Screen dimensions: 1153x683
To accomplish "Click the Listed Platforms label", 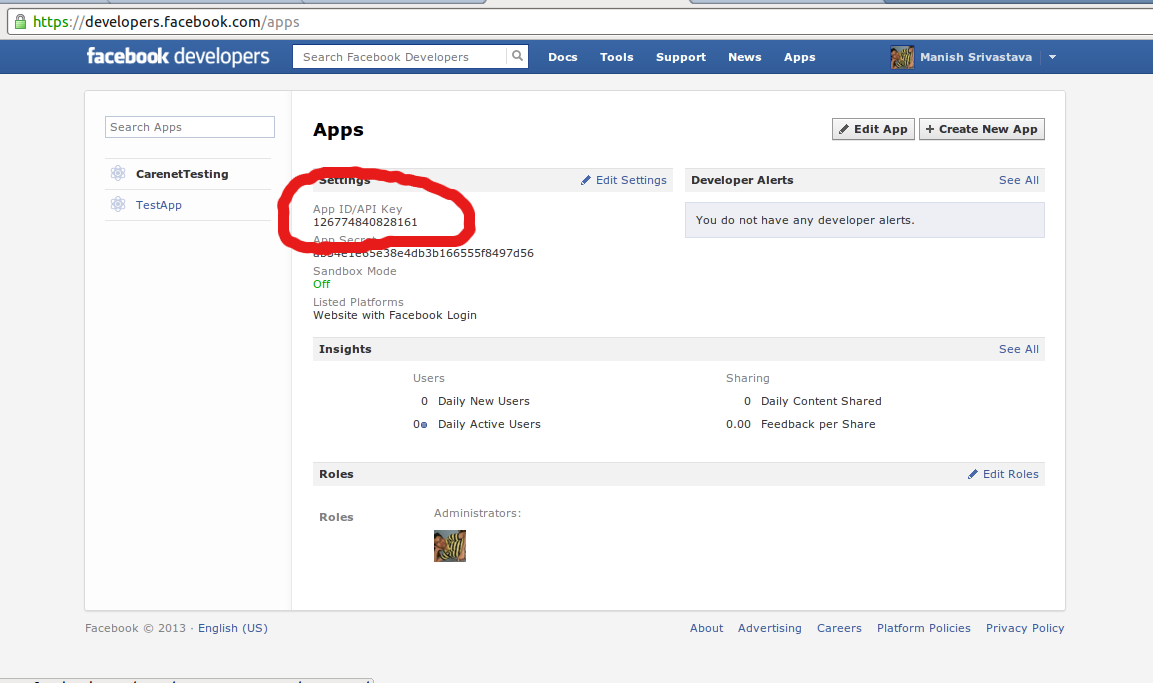I will (x=358, y=301).
